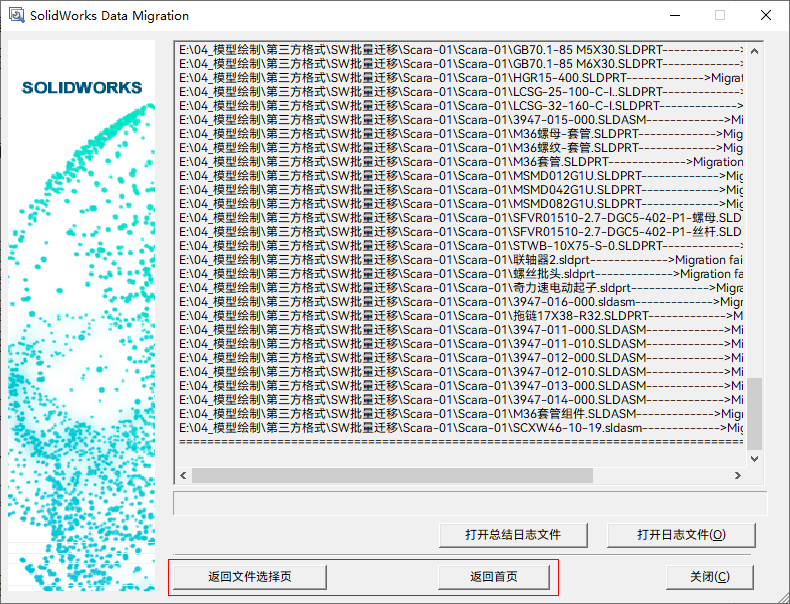Select log line MSMD042G1U.SLDPRT
The width and height of the screenshot is (790, 604).
pyautogui.click(x=460, y=190)
